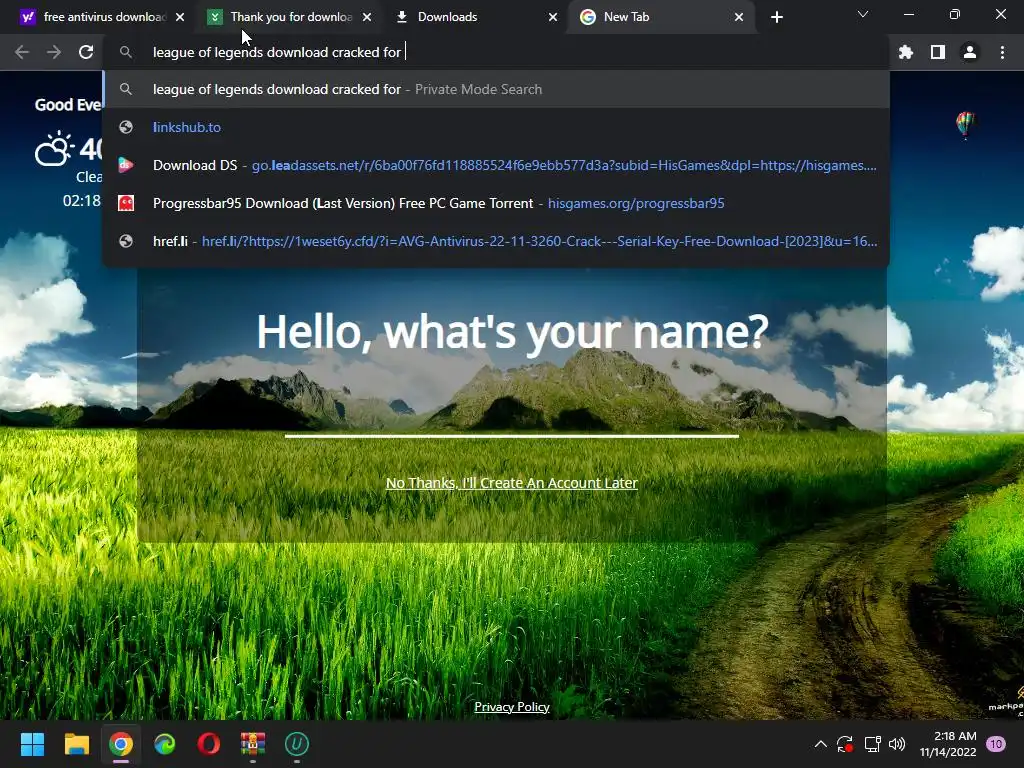This screenshot has height=768, width=1024.
Task: Click No Thanks, I'll Create An Account Later
Action: click(512, 483)
